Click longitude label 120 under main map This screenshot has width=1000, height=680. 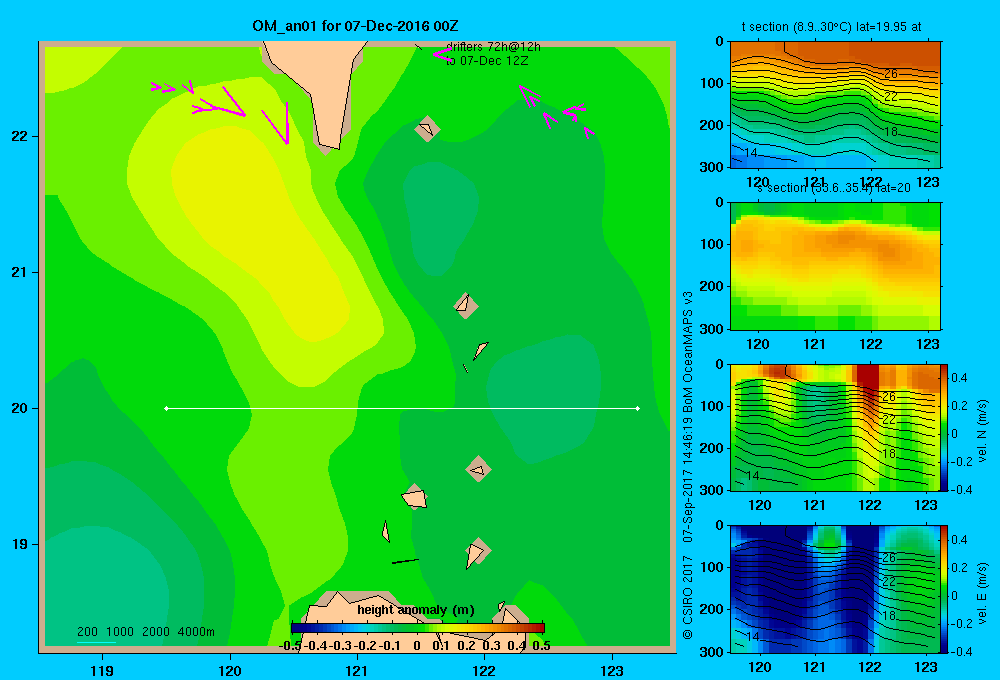(230, 670)
